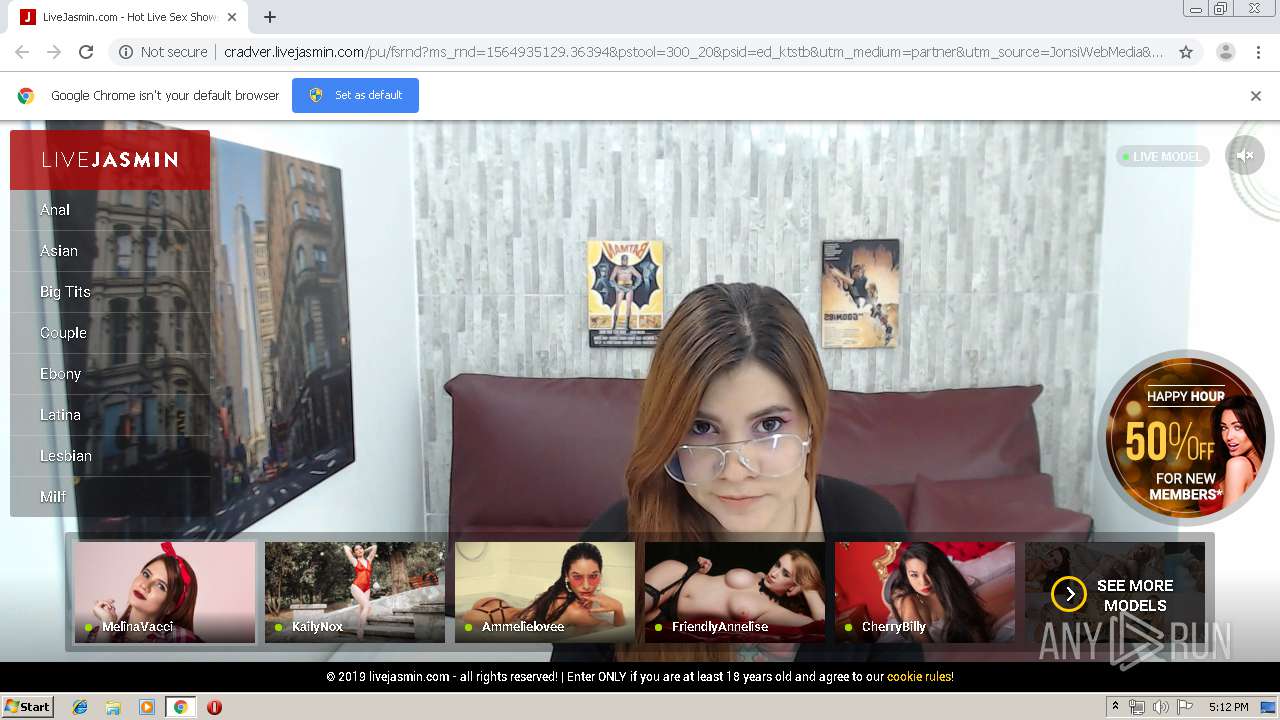Switch to the LiveJasmin.com tab
1280x720 pixels.
[x=128, y=17]
